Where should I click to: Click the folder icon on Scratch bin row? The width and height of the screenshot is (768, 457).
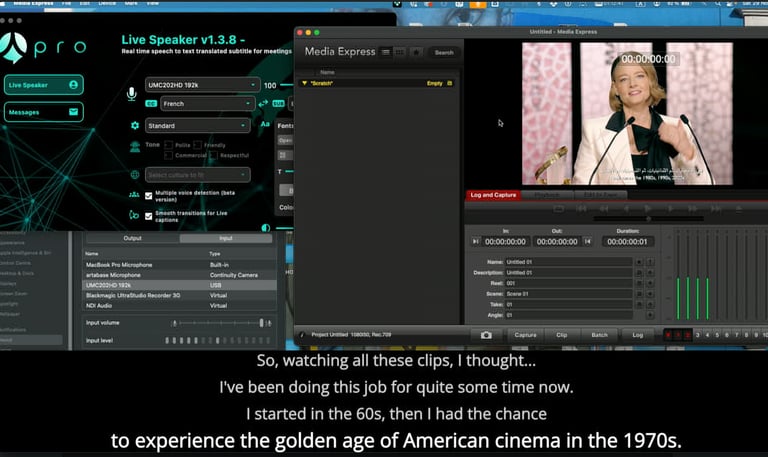(449, 83)
